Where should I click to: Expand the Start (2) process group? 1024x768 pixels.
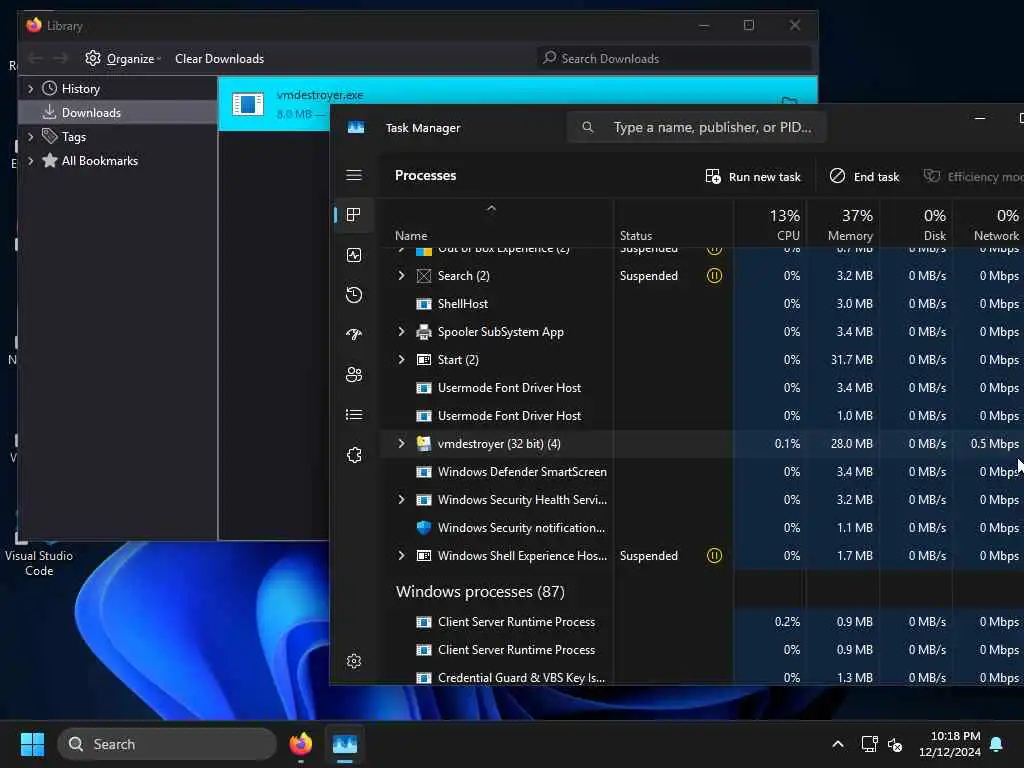401,360
